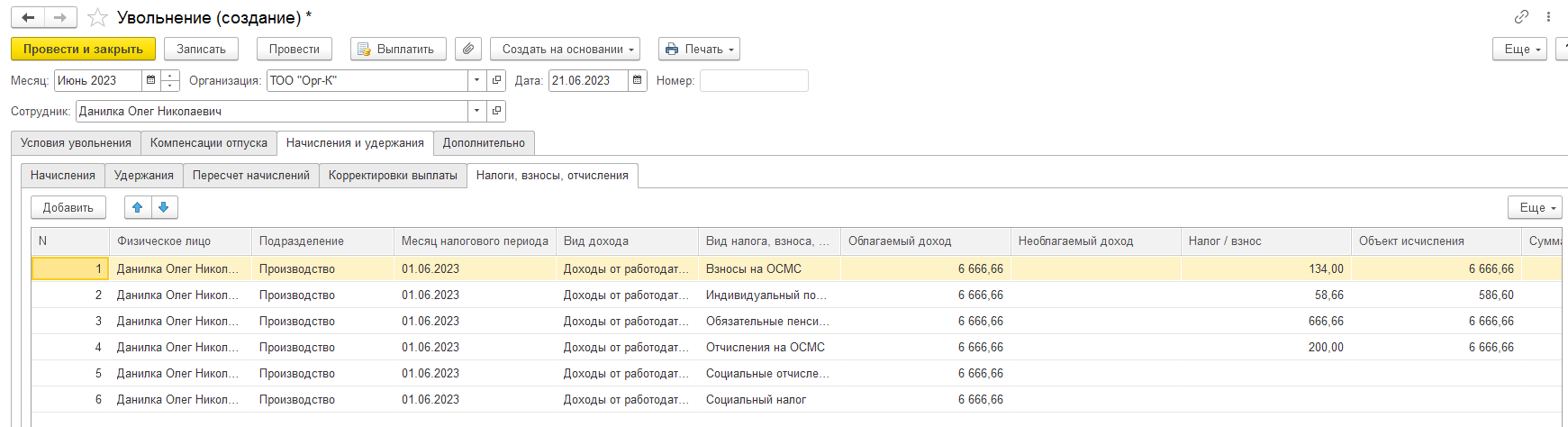Switch to the Условия увольнения tab

pyautogui.click(x=76, y=142)
